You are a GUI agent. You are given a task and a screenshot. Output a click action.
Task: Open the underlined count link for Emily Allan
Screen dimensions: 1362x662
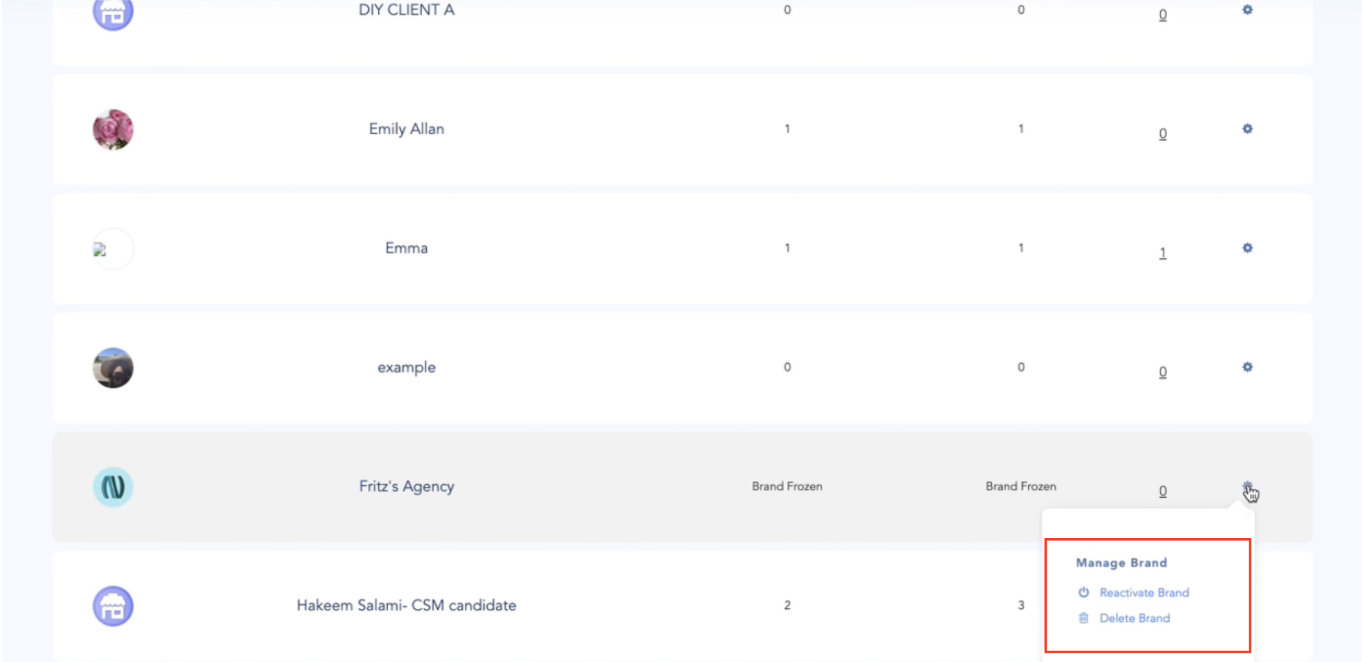pyautogui.click(x=1162, y=134)
